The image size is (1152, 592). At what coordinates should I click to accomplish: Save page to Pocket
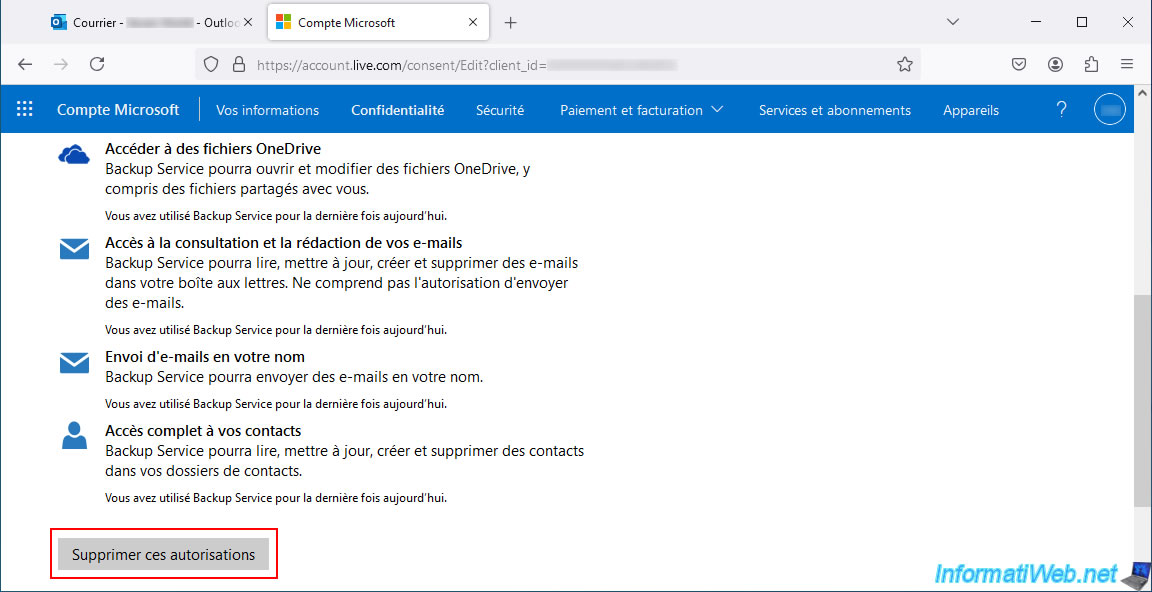point(1019,65)
